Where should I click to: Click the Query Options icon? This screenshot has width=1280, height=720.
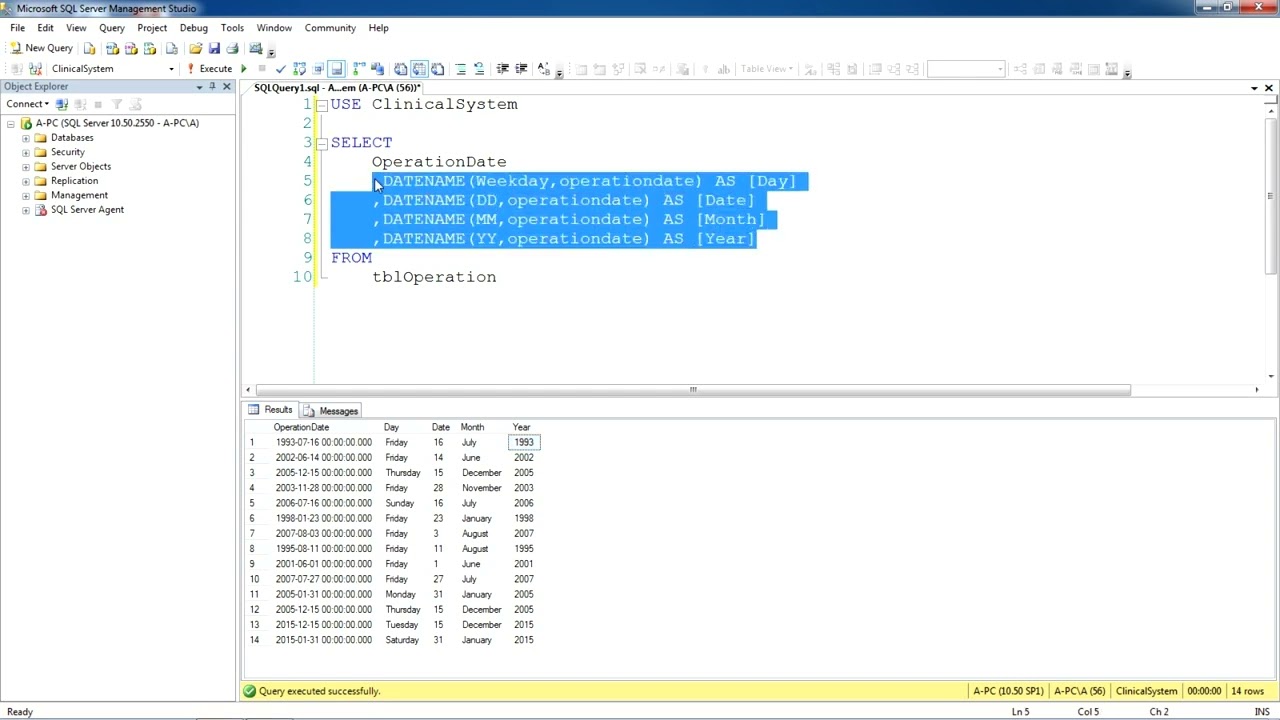(x=318, y=69)
